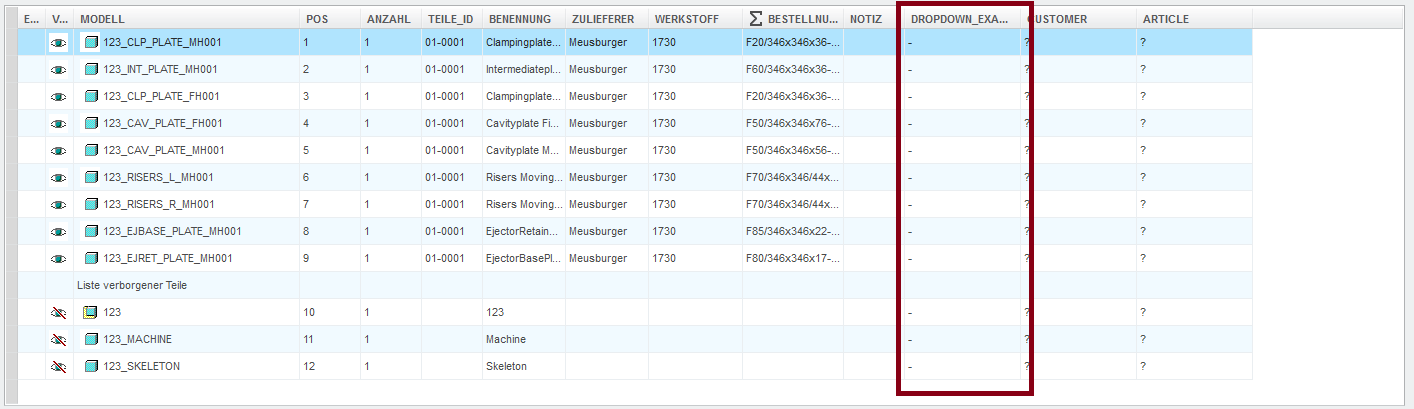Open DROPDOWN_EXA cell for 123_CAV_PLATE_MH001
1414x409 pixels.
pos(961,151)
